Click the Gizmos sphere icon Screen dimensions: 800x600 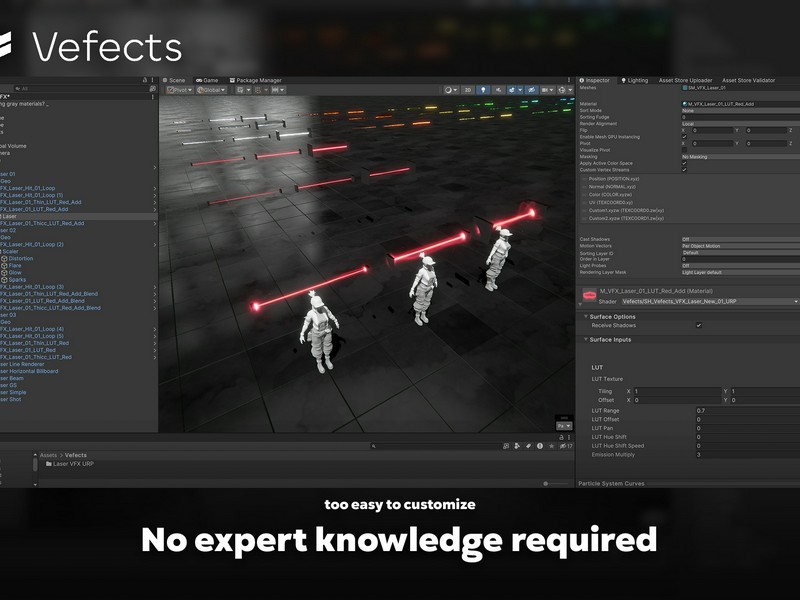pyautogui.click(x=562, y=90)
